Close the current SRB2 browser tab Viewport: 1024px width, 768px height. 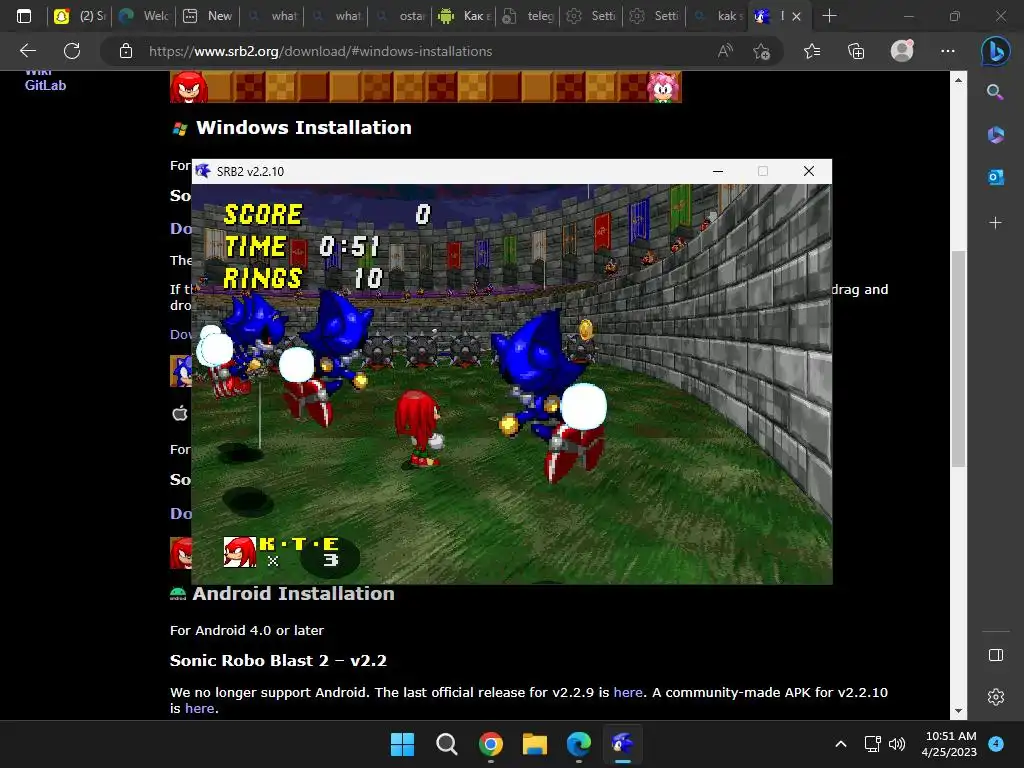point(796,17)
